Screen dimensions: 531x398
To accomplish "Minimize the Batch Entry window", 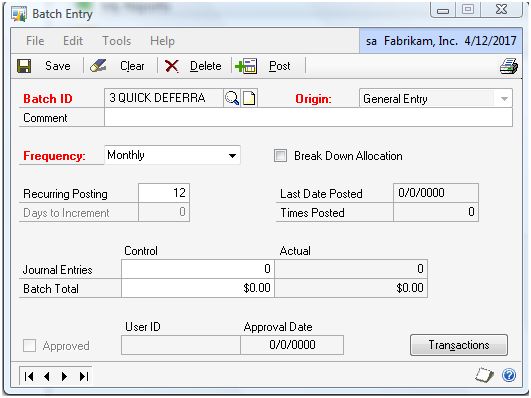I will click(443, 10).
